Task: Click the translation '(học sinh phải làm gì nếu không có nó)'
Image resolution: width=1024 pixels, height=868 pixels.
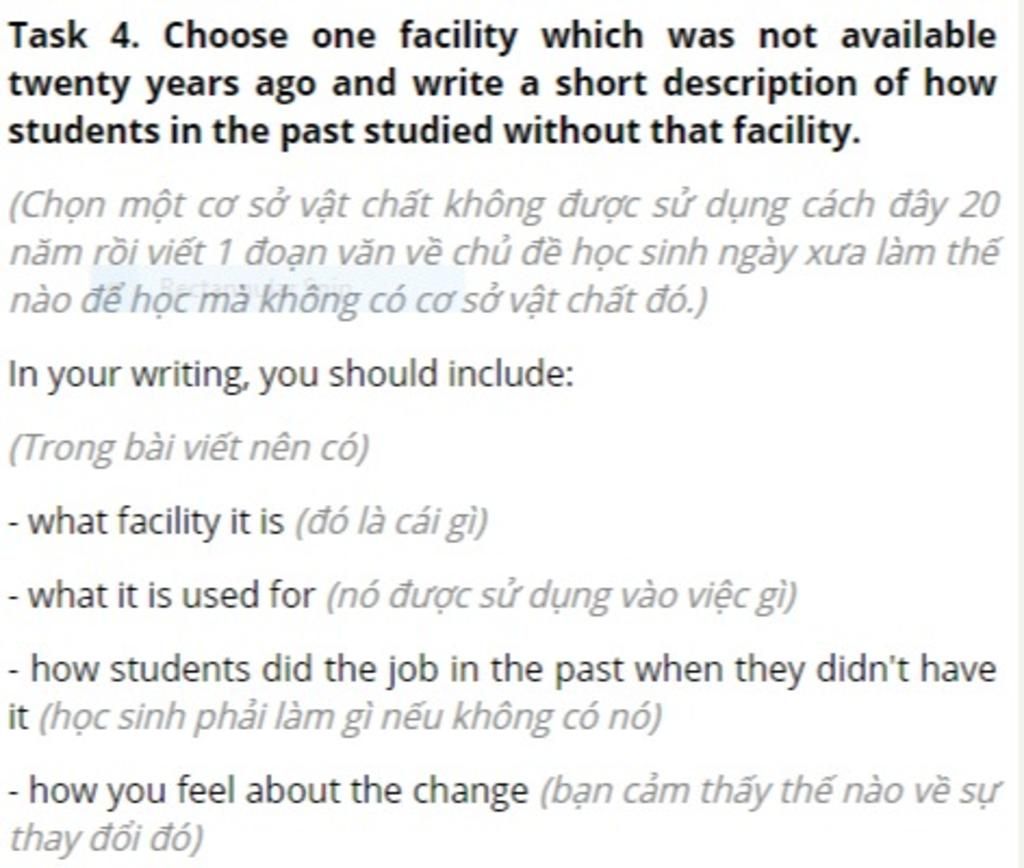Action: (x=350, y=718)
